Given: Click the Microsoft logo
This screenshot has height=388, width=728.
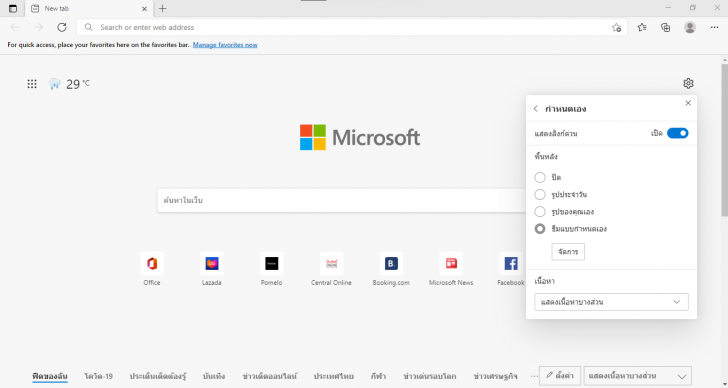Looking at the screenshot, I should (360, 137).
